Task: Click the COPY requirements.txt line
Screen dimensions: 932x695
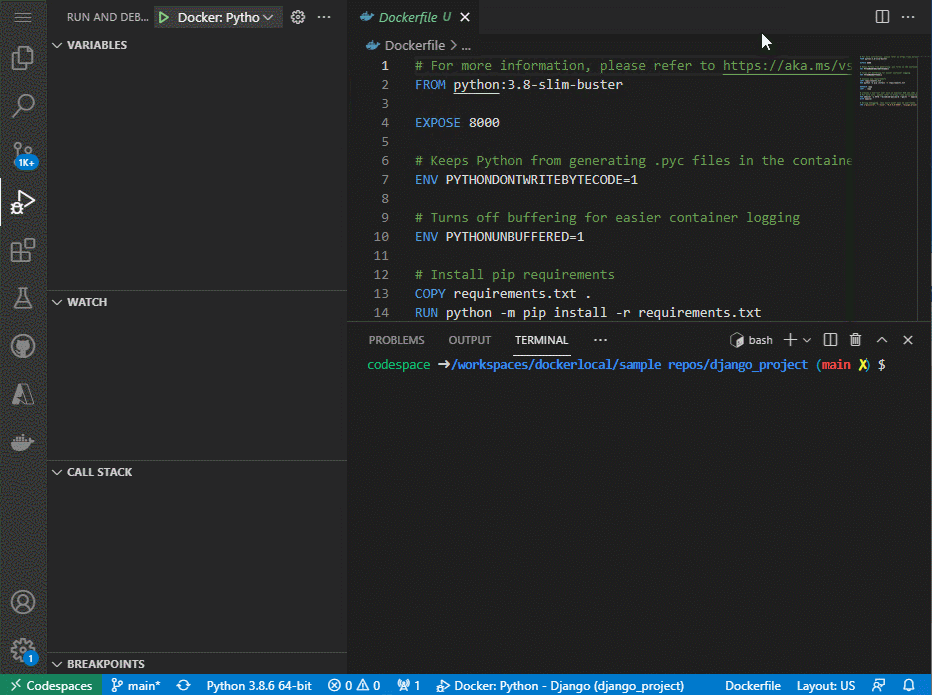Action: pos(503,294)
